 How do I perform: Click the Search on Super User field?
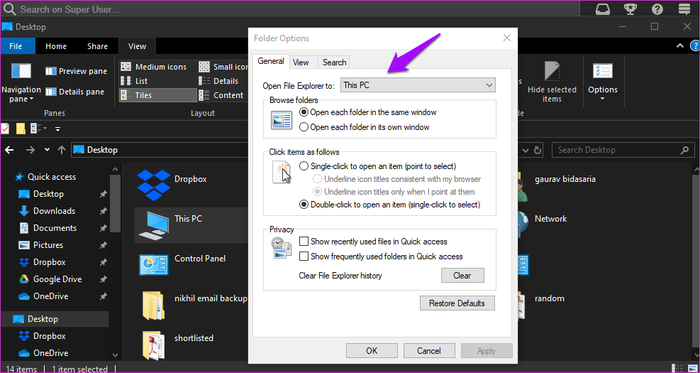pyautogui.click(x=291, y=9)
